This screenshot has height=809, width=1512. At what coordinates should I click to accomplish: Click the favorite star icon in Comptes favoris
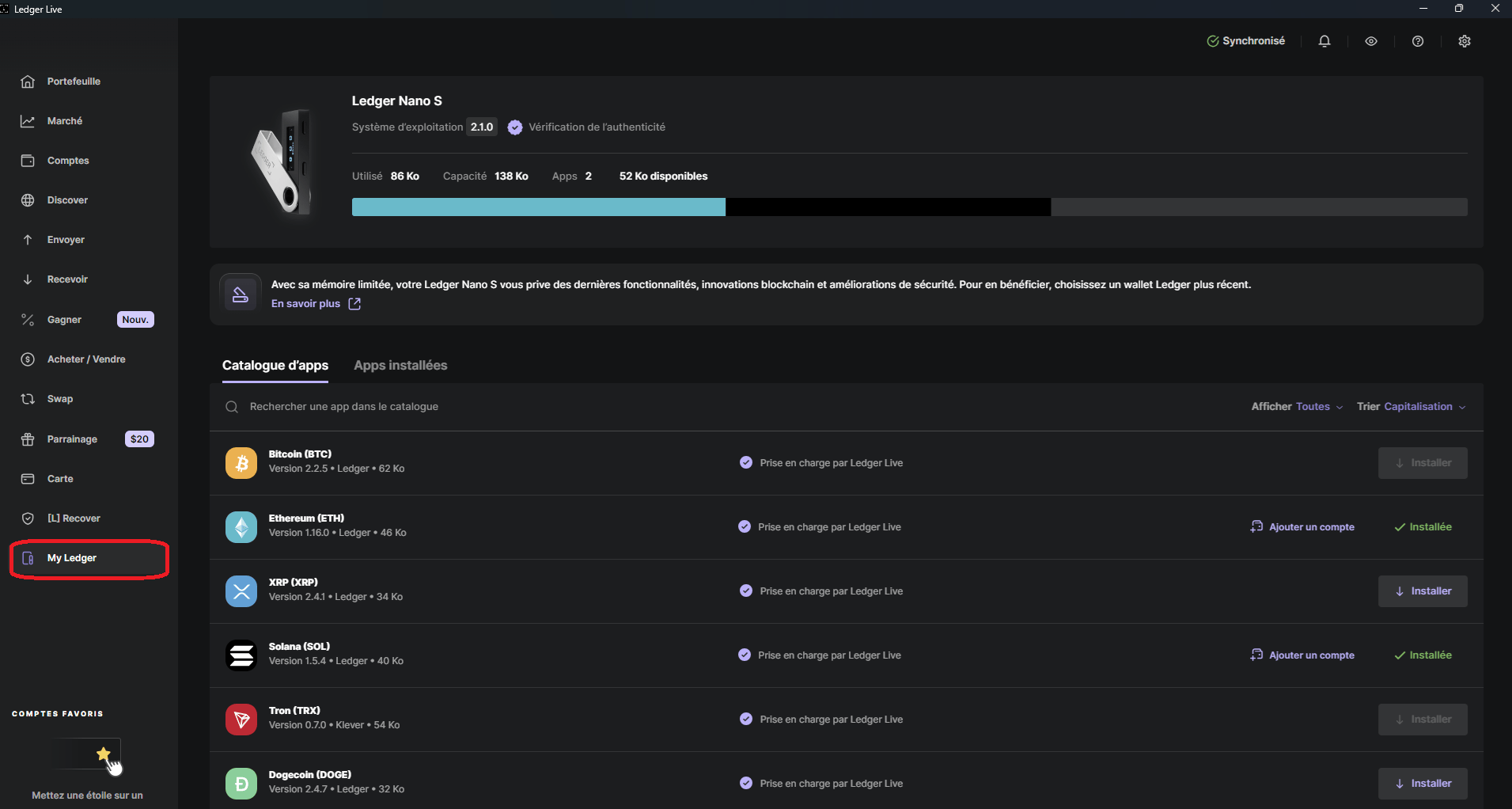[104, 754]
